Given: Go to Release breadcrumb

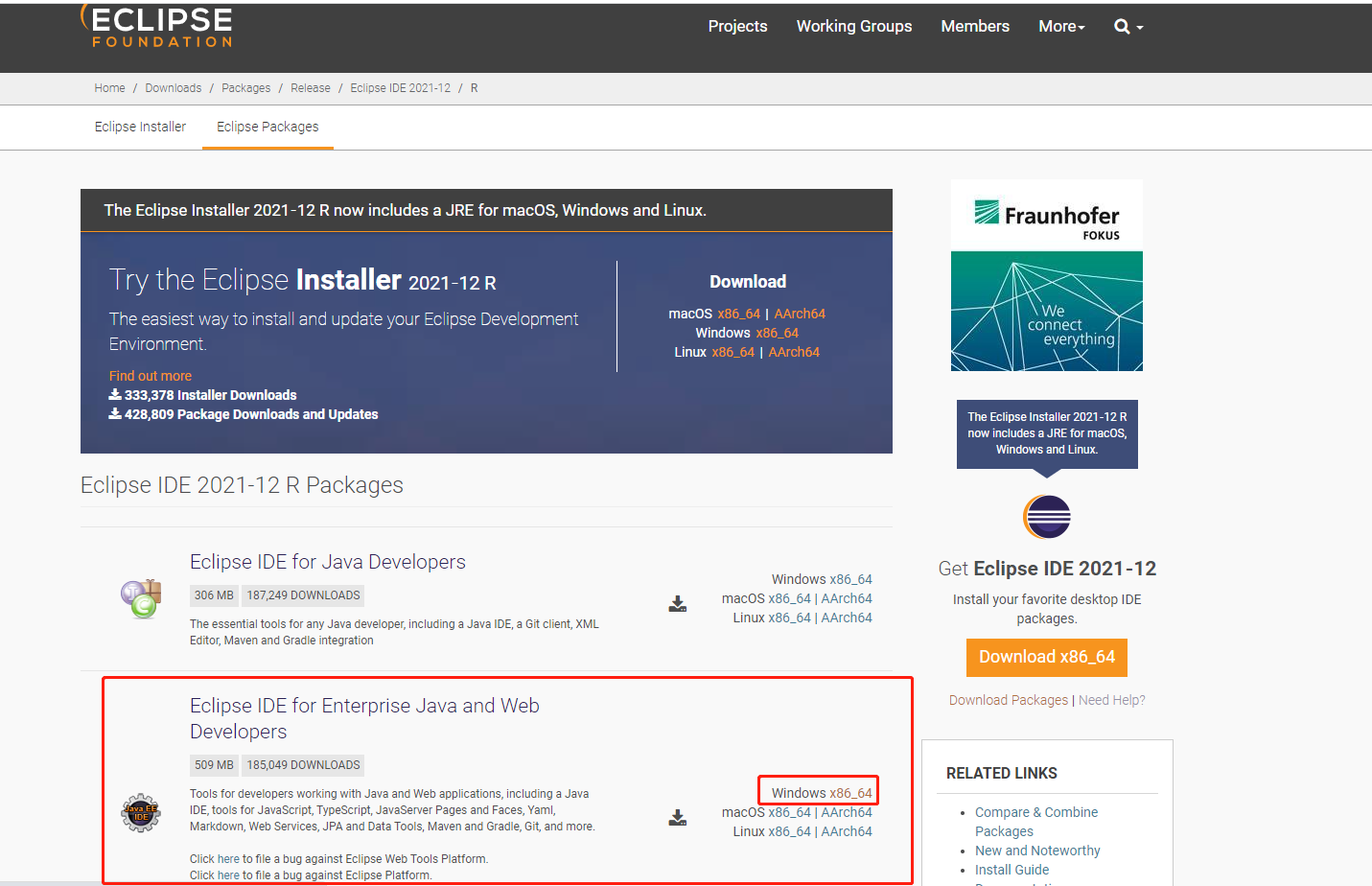Looking at the screenshot, I should (311, 88).
